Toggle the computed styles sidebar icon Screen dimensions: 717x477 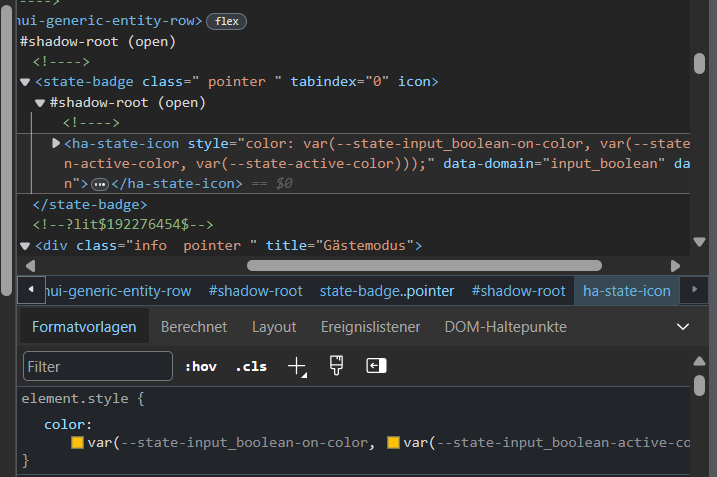375,366
